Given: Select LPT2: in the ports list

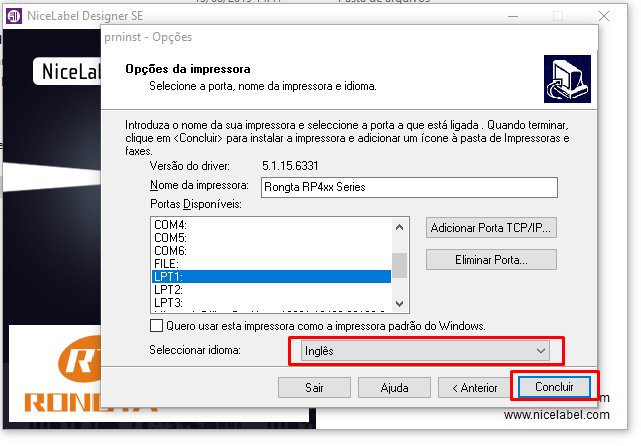Looking at the screenshot, I should click(271, 290).
